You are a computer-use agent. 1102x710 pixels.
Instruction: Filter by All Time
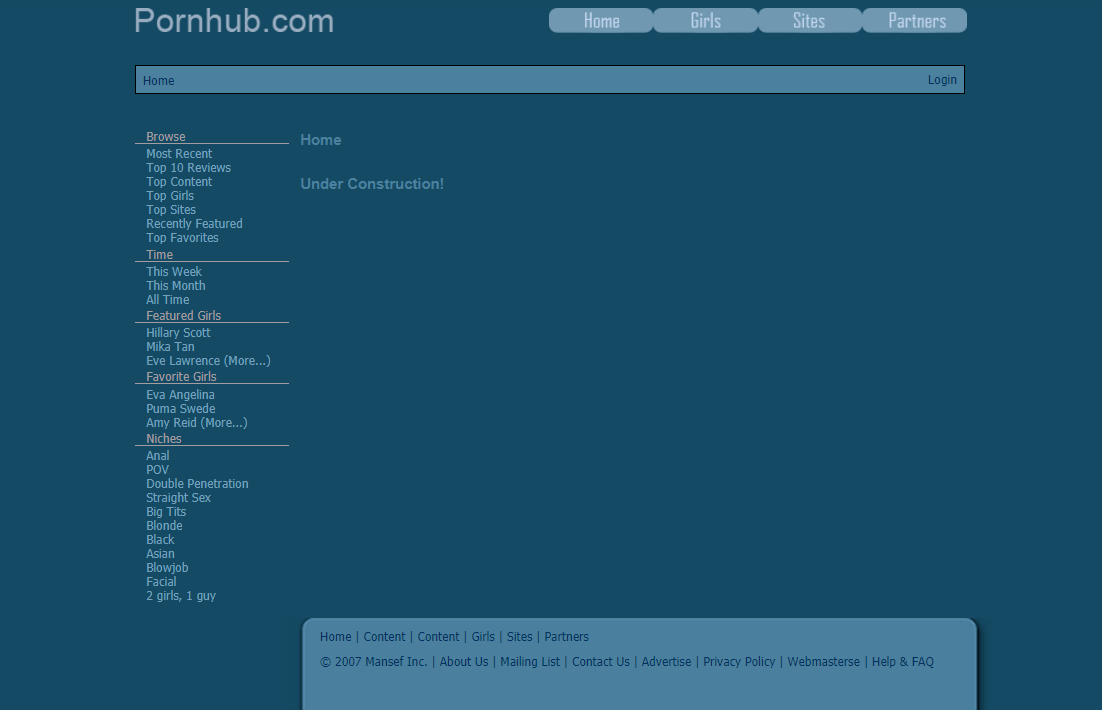click(x=167, y=300)
